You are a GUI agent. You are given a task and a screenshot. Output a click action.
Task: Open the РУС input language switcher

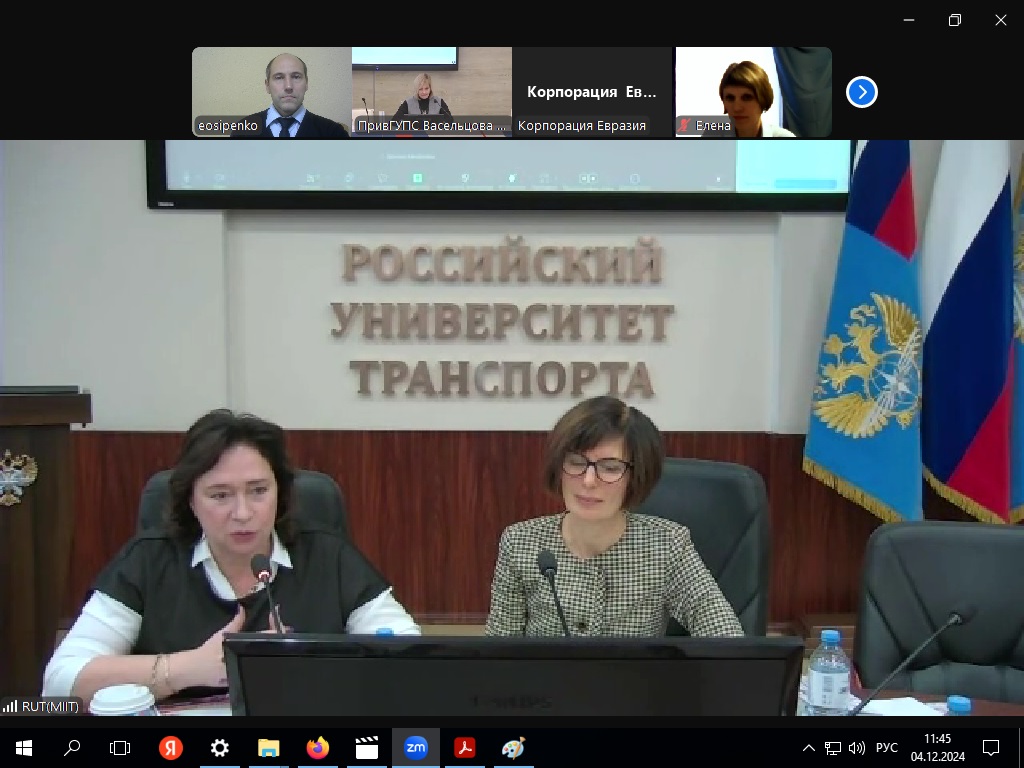tap(887, 747)
